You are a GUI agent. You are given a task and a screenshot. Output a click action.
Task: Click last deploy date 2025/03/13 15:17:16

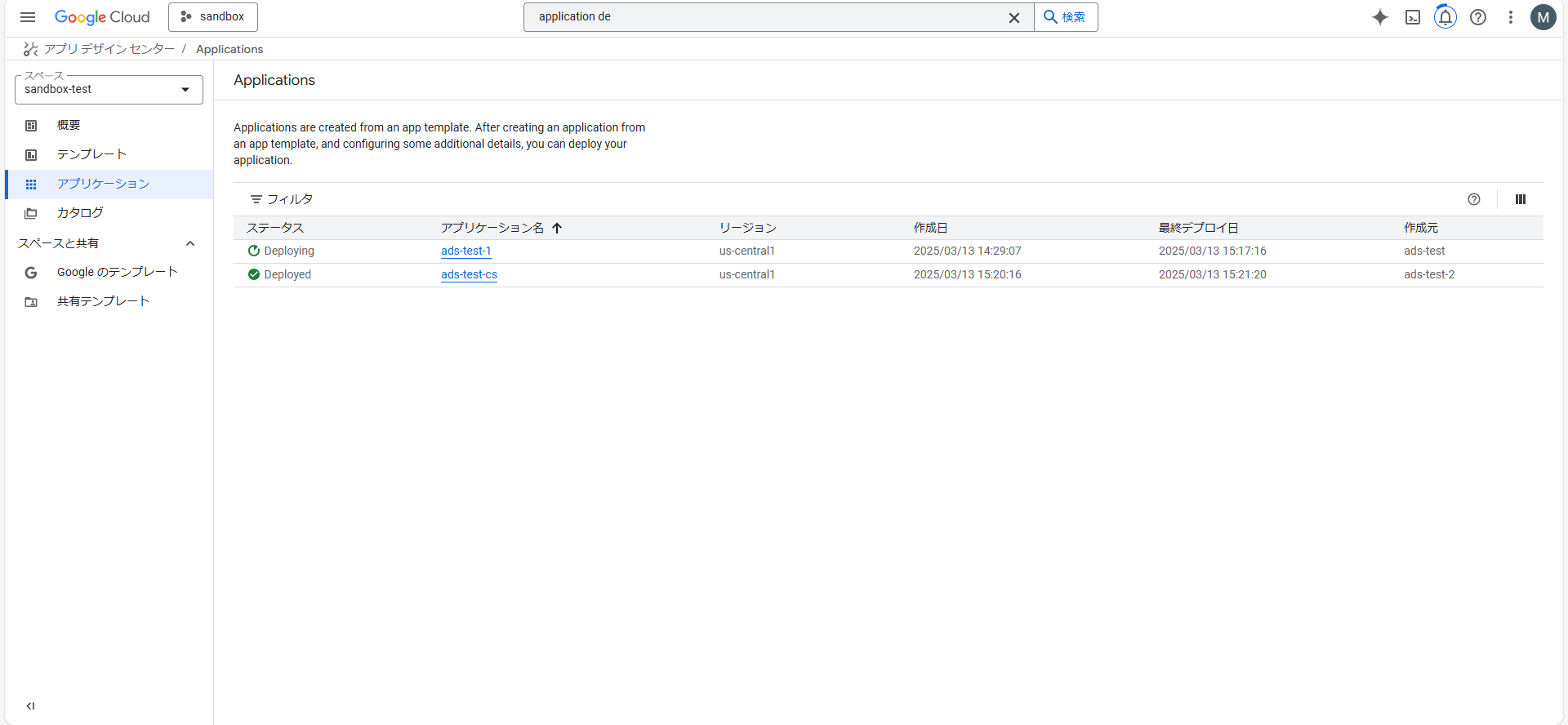coord(1212,251)
